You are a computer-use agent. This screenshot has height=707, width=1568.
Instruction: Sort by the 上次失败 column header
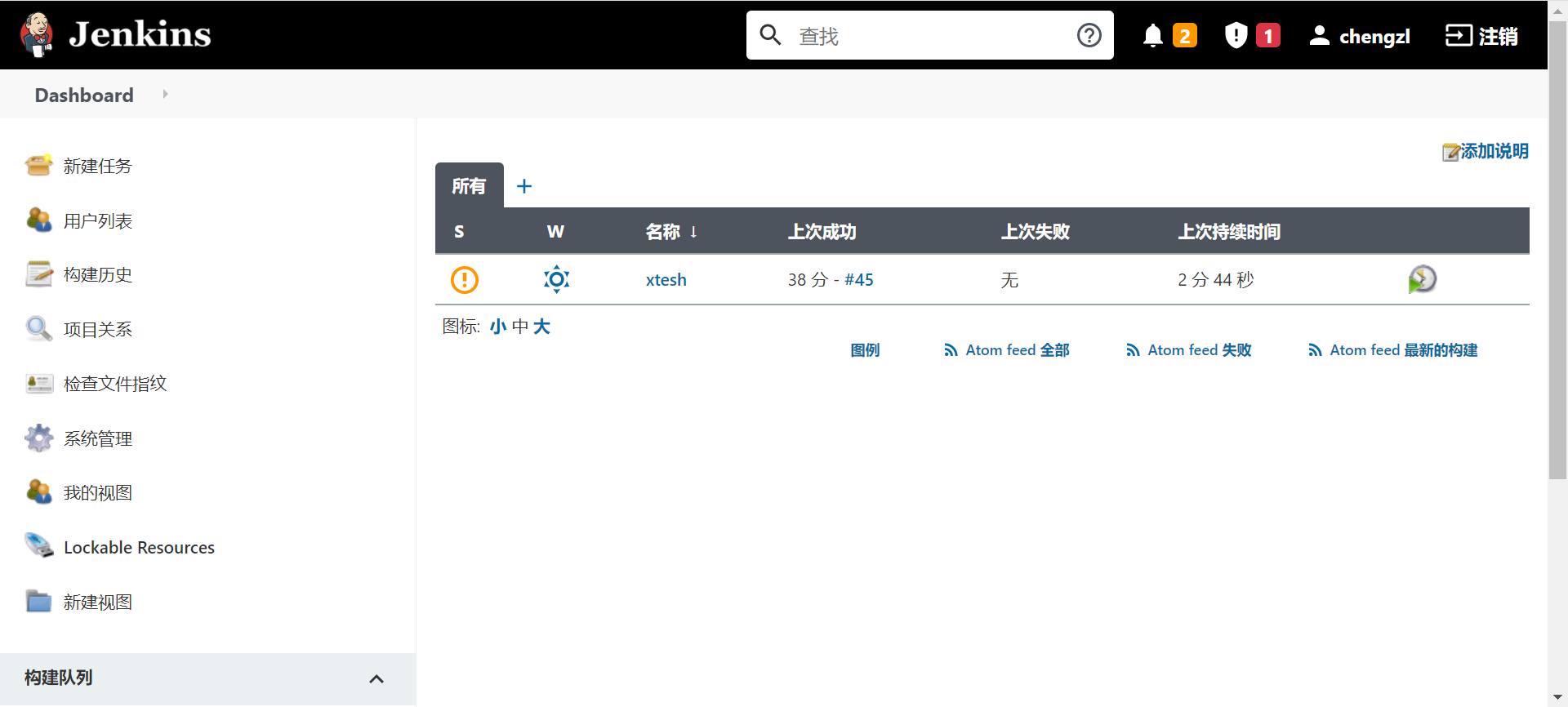tap(1036, 232)
